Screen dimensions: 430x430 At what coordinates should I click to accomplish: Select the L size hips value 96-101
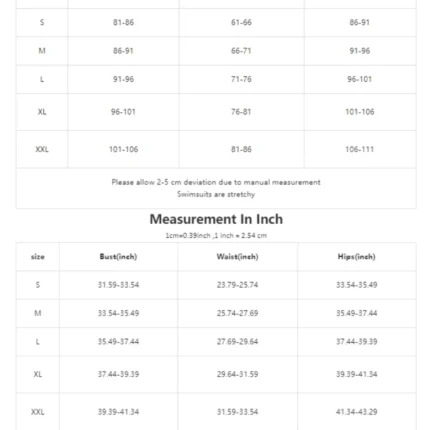coord(359,79)
